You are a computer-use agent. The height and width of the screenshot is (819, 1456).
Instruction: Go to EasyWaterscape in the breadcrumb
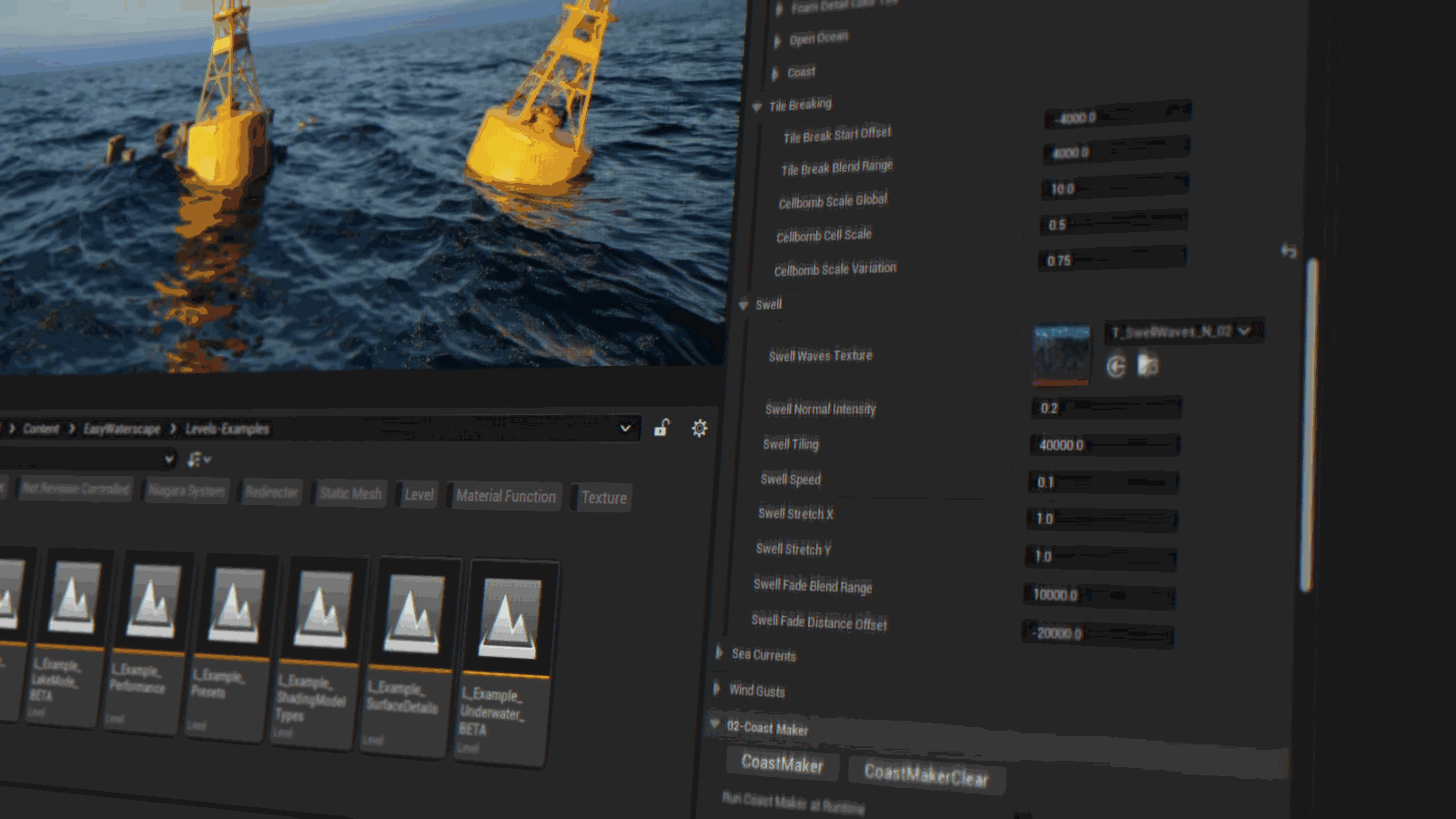[x=122, y=429]
